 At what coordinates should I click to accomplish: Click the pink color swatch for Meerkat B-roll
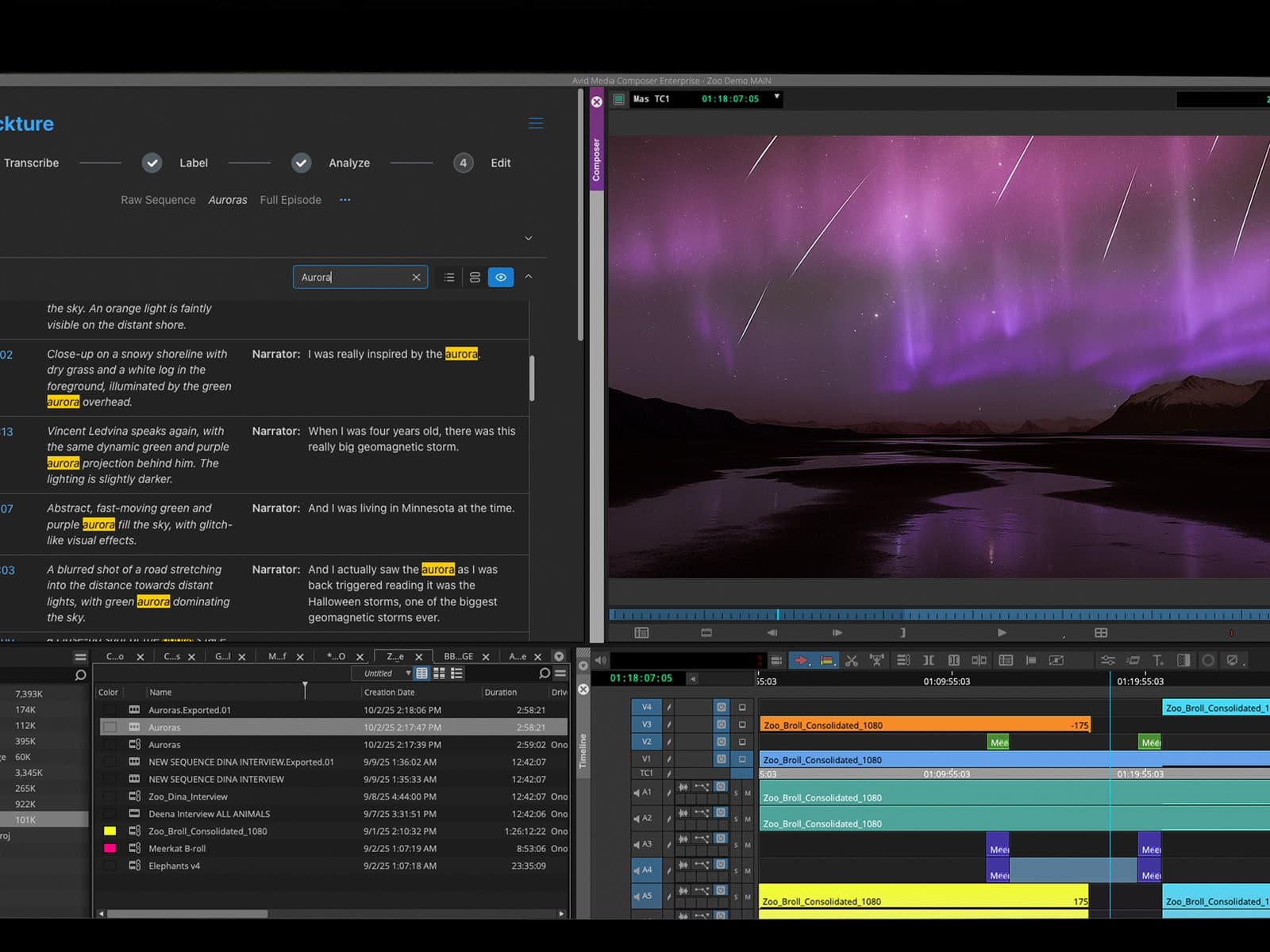coord(110,848)
